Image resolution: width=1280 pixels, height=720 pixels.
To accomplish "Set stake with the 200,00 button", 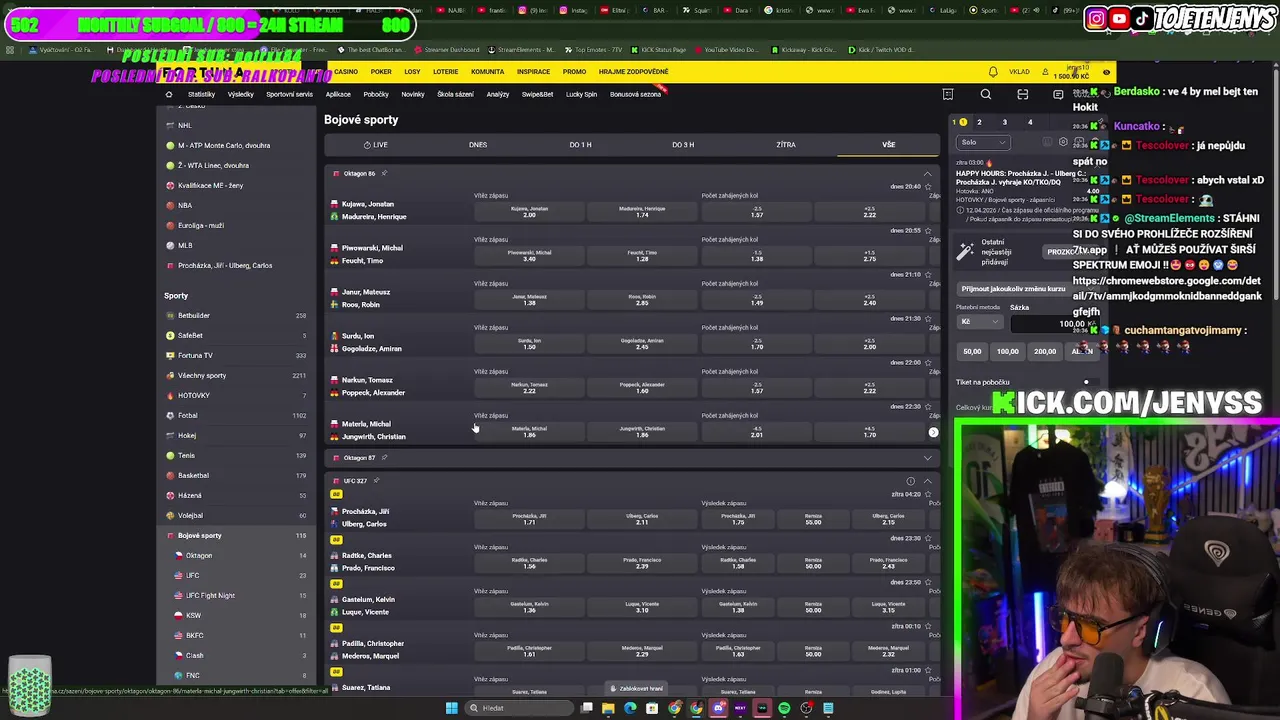I will pyautogui.click(x=1045, y=351).
